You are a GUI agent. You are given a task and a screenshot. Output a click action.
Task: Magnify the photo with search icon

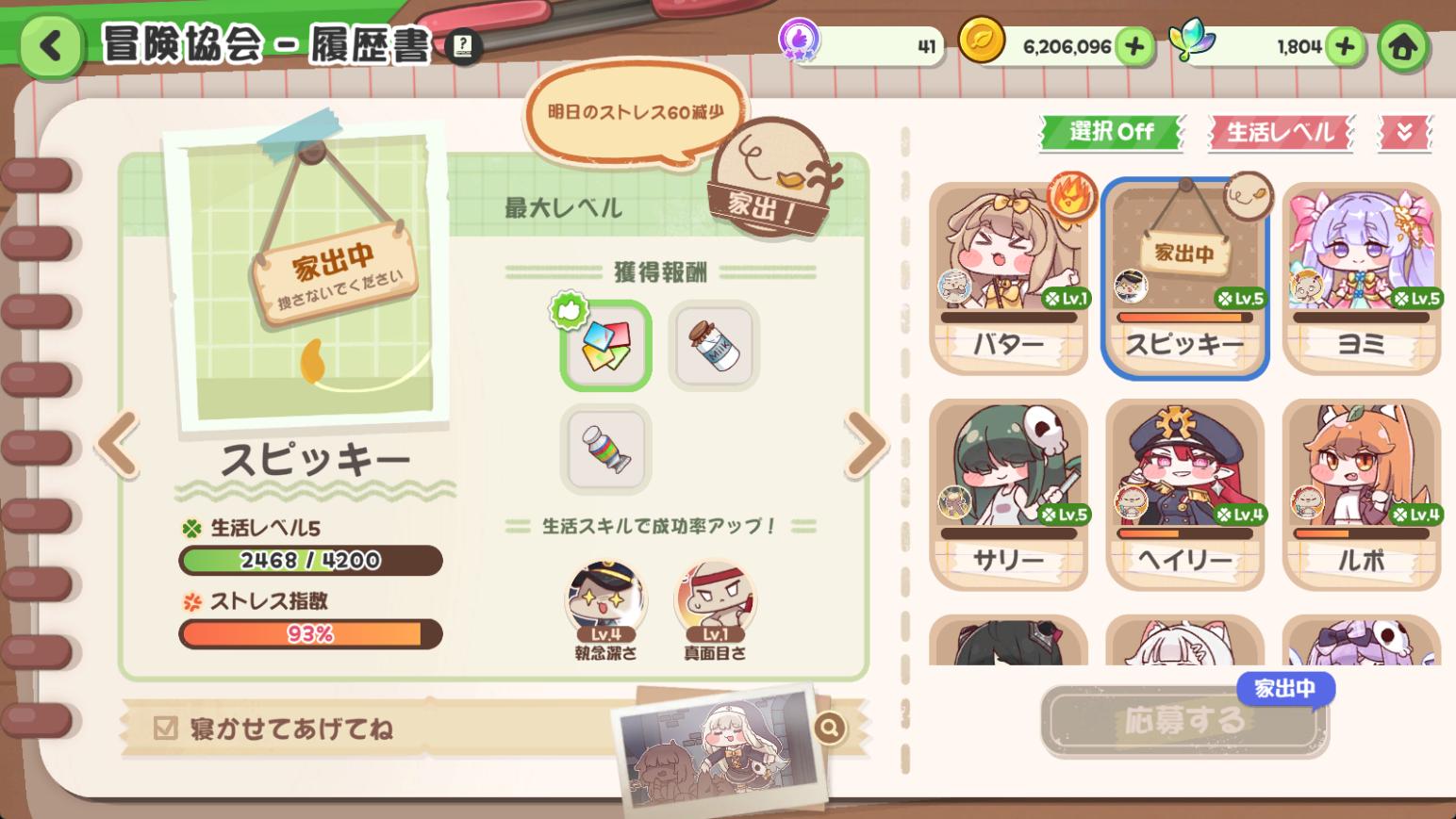pos(829,728)
